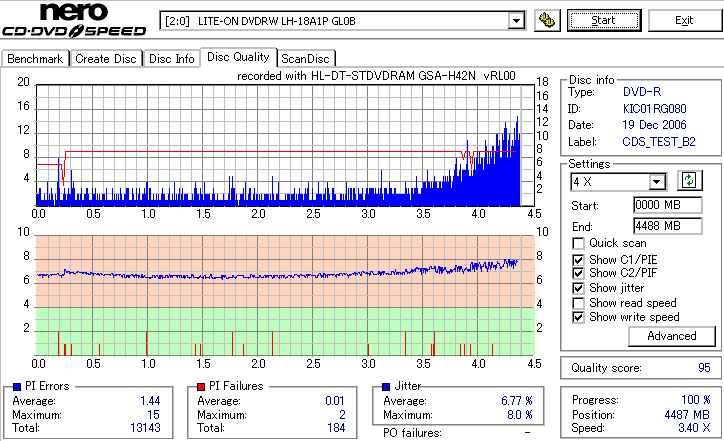Click the Start position field 0000 MB

(x=668, y=205)
